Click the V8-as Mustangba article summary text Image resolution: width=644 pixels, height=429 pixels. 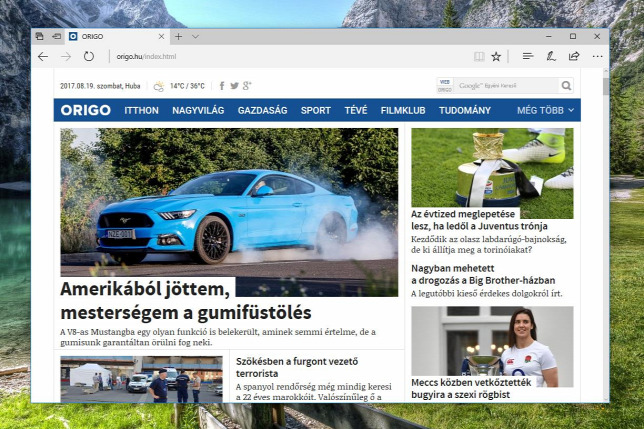pyautogui.click(x=218, y=337)
